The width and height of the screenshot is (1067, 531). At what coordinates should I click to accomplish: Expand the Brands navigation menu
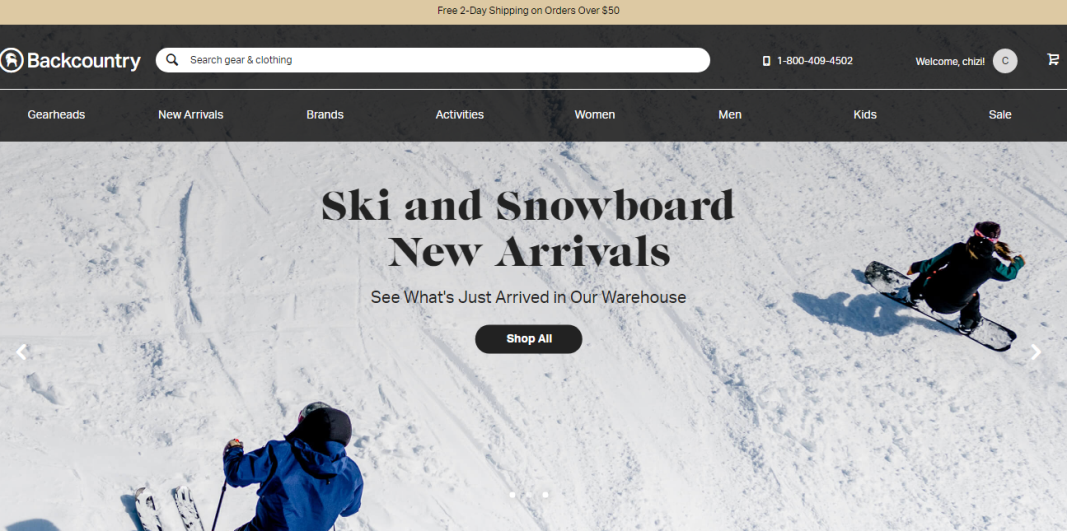tap(325, 115)
